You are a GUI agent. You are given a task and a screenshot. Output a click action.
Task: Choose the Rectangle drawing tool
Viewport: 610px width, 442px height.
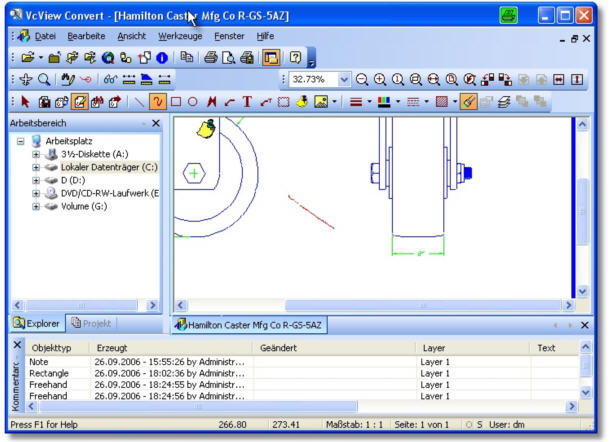pos(176,102)
